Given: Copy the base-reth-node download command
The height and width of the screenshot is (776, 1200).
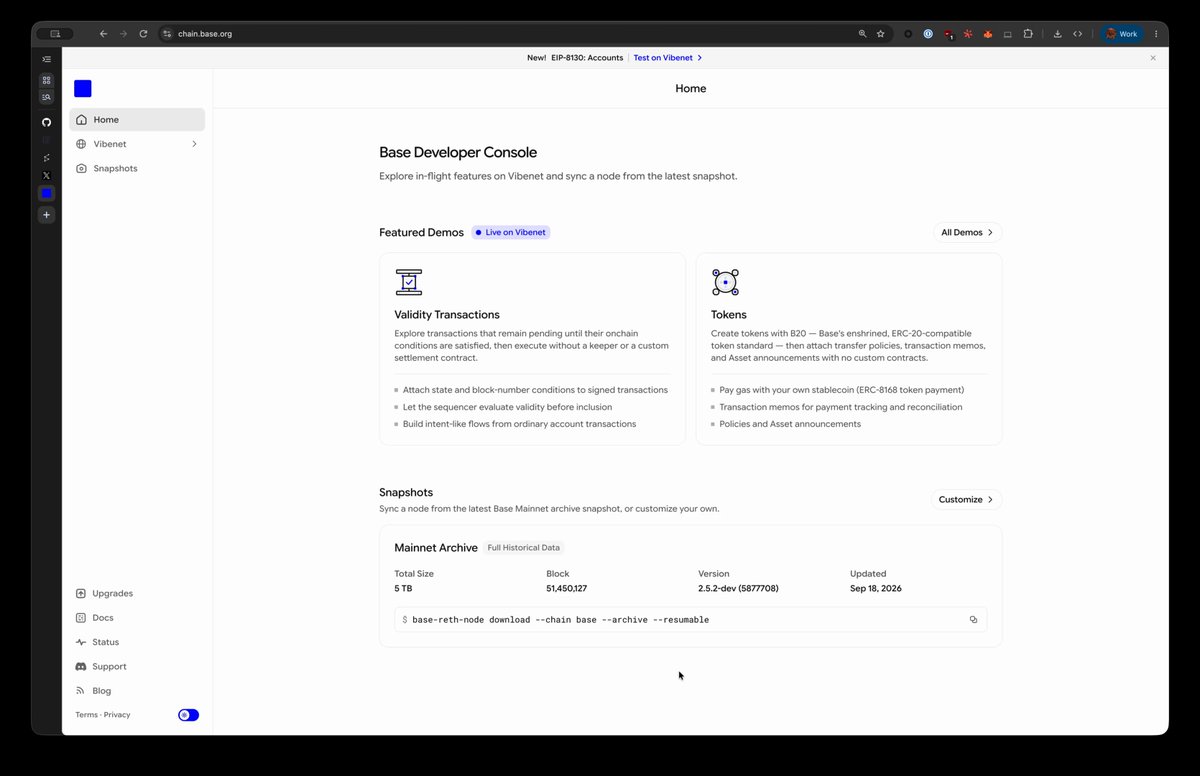Looking at the screenshot, I should click(973, 620).
